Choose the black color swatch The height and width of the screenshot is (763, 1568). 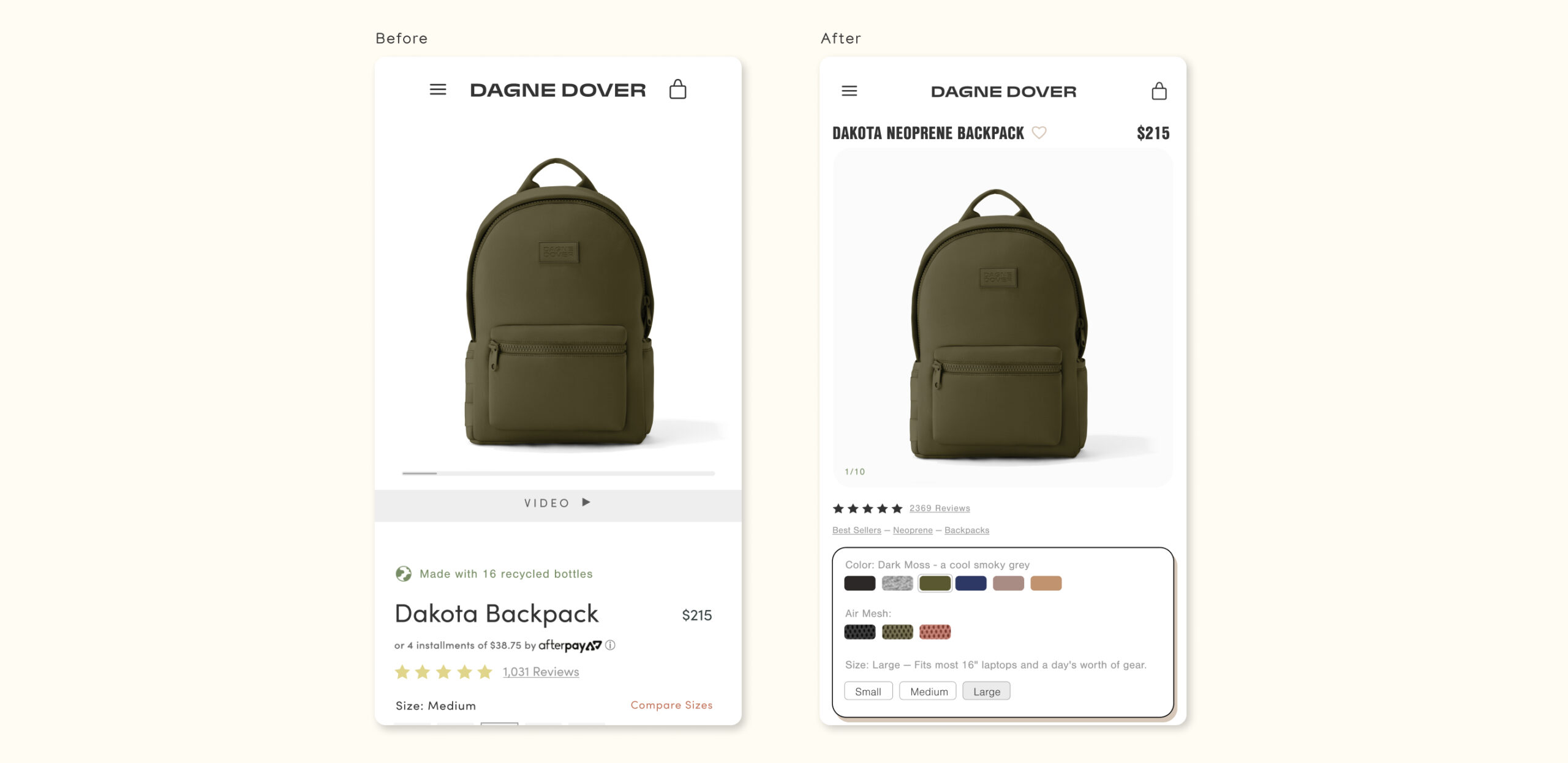tap(859, 583)
